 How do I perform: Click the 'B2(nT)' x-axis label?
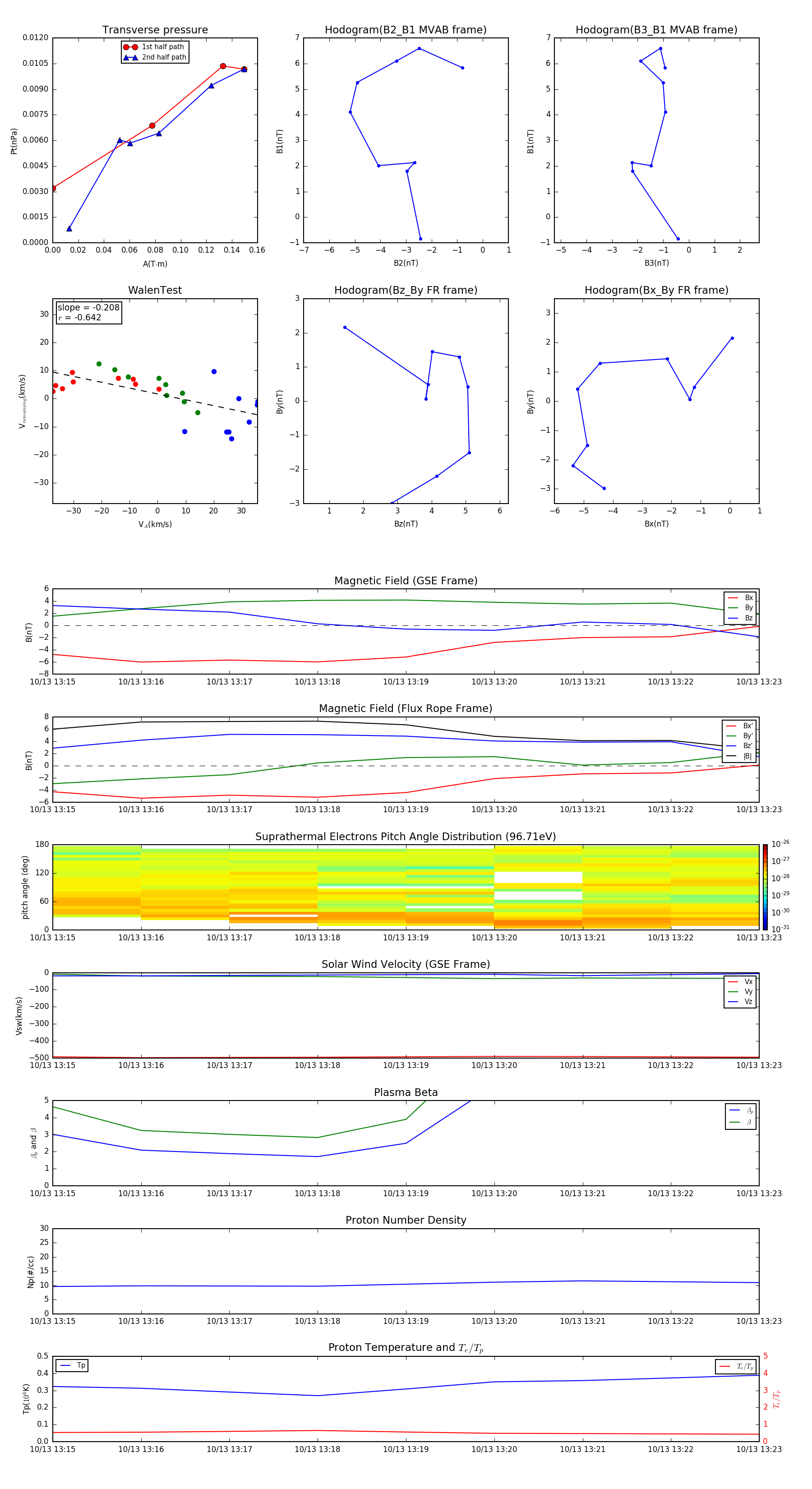coord(406,264)
